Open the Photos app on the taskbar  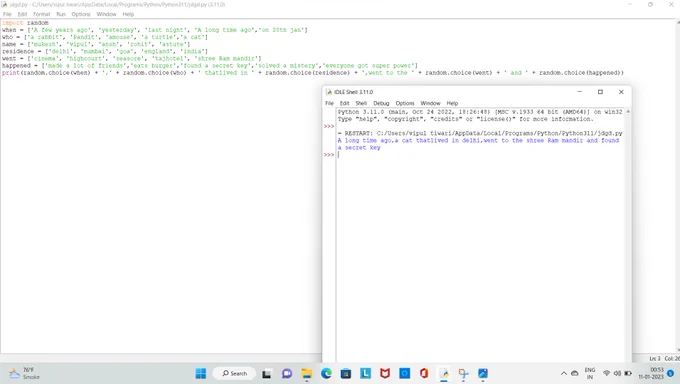click(483, 374)
